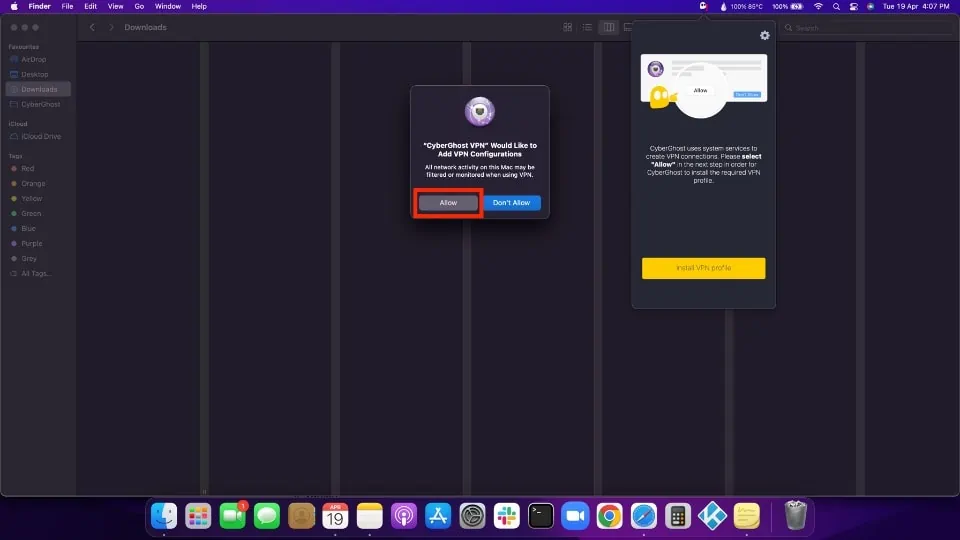Open Notes from the Dock
Image resolution: width=960 pixels, height=540 pixels.
[370, 516]
